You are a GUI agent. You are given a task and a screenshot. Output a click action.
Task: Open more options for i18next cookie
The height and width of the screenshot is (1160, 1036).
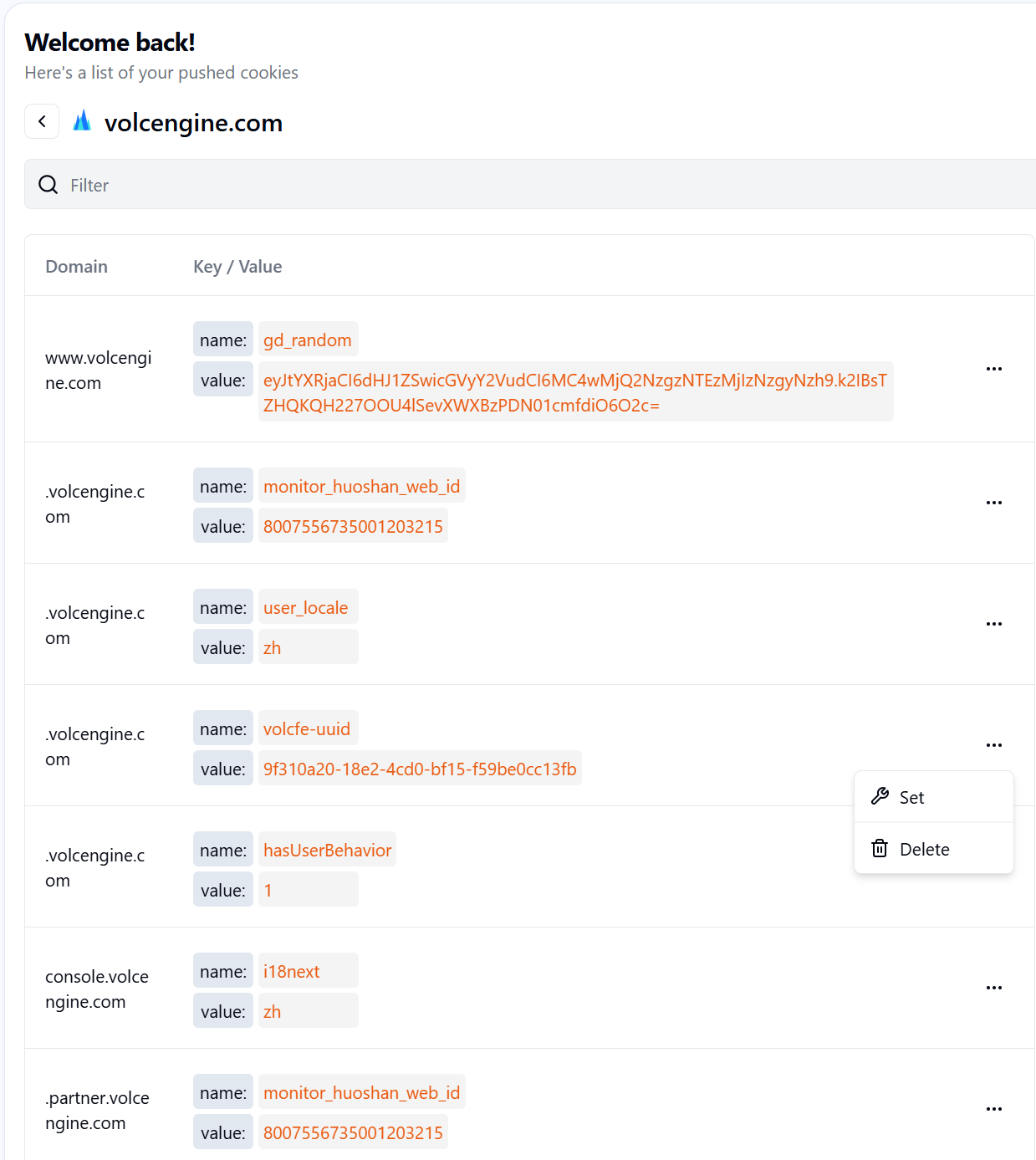pos(994,988)
